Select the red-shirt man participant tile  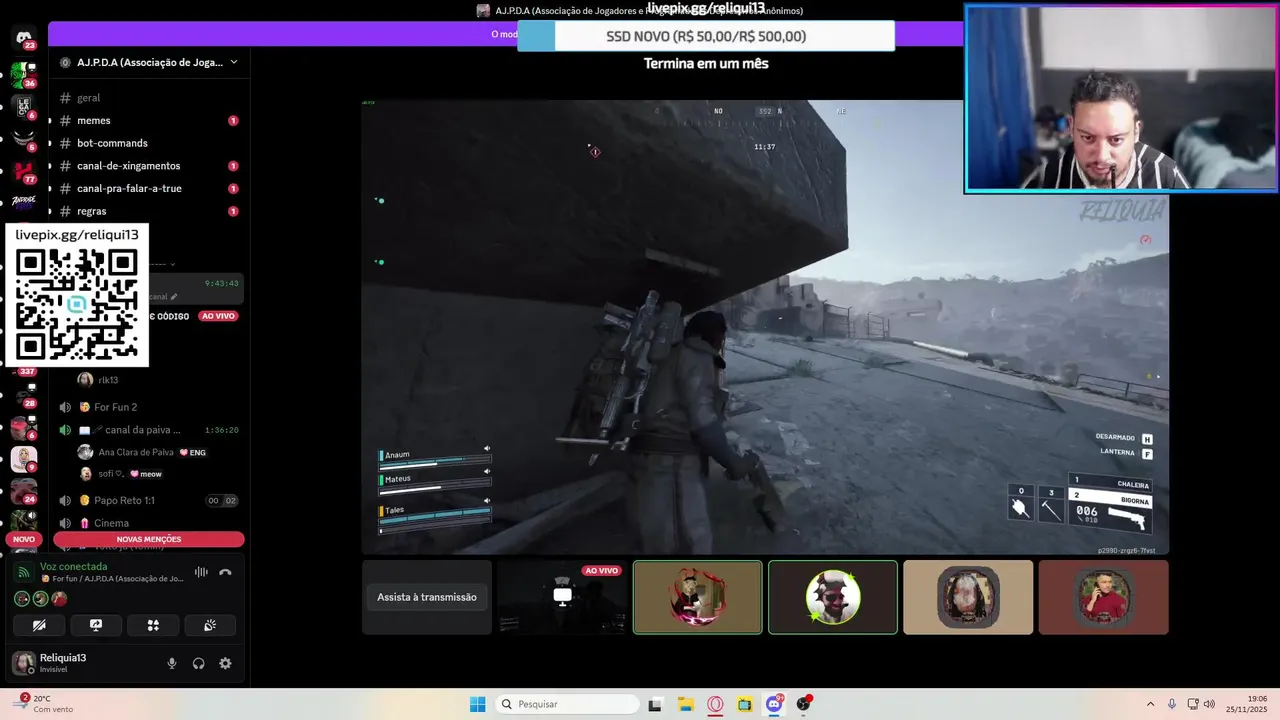[1103, 597]
